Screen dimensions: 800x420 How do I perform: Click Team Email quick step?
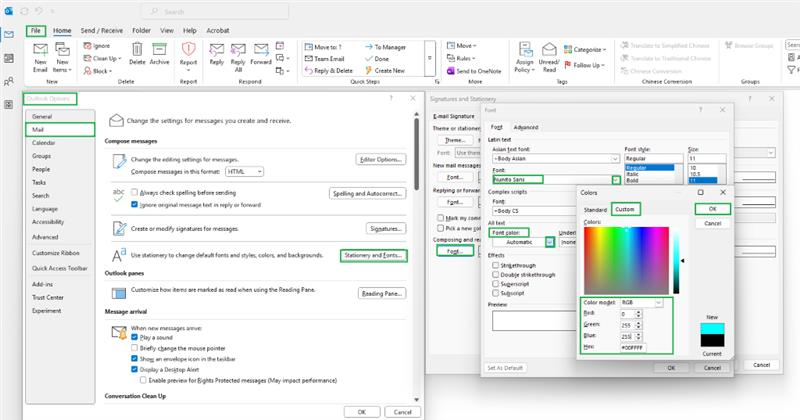(x=324, y=59)
